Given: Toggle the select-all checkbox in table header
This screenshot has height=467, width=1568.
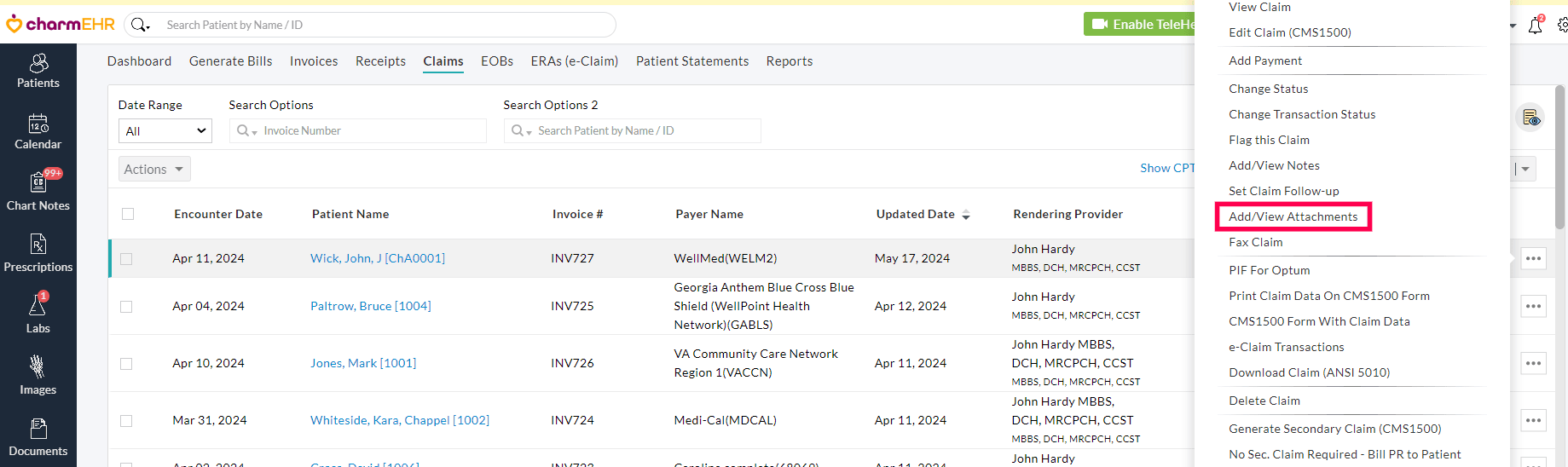Looking at the screenshot, I should coord(128,214).
